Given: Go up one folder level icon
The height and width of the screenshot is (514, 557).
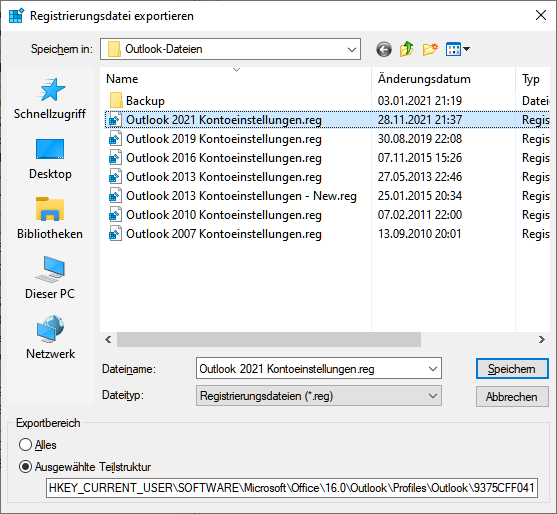Looking at the screenshot, I should point(407,49).
